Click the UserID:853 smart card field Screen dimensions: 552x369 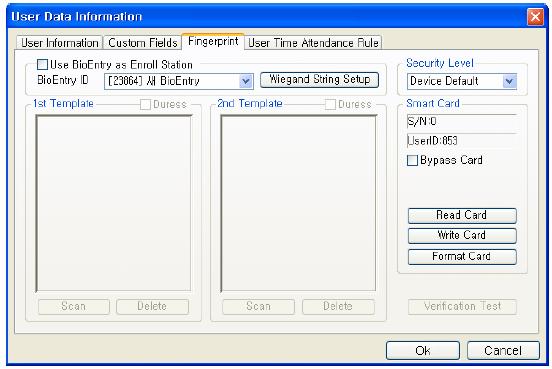(x=462, y=141)
